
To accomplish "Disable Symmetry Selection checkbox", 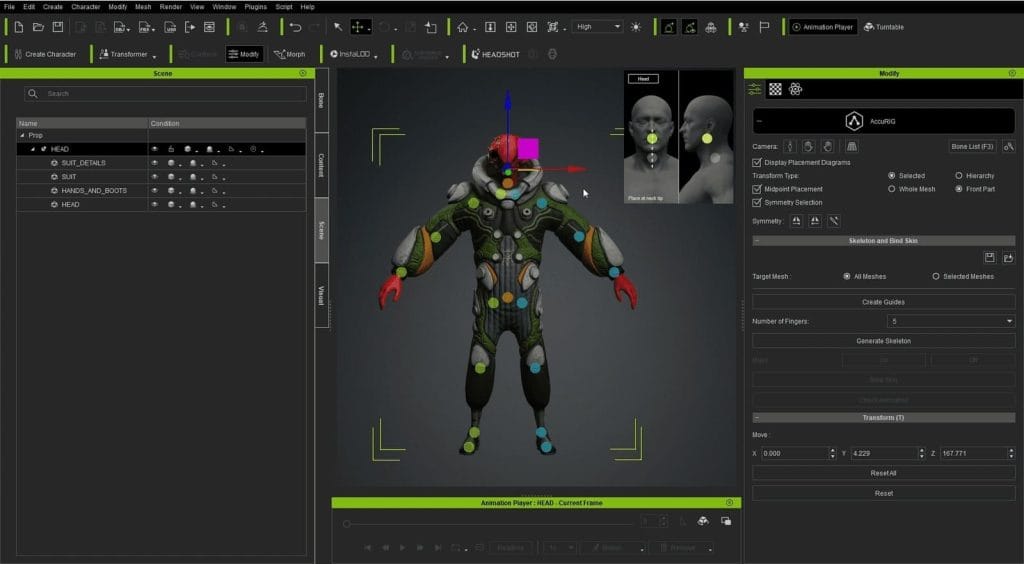I will click(x=757, y=202).
